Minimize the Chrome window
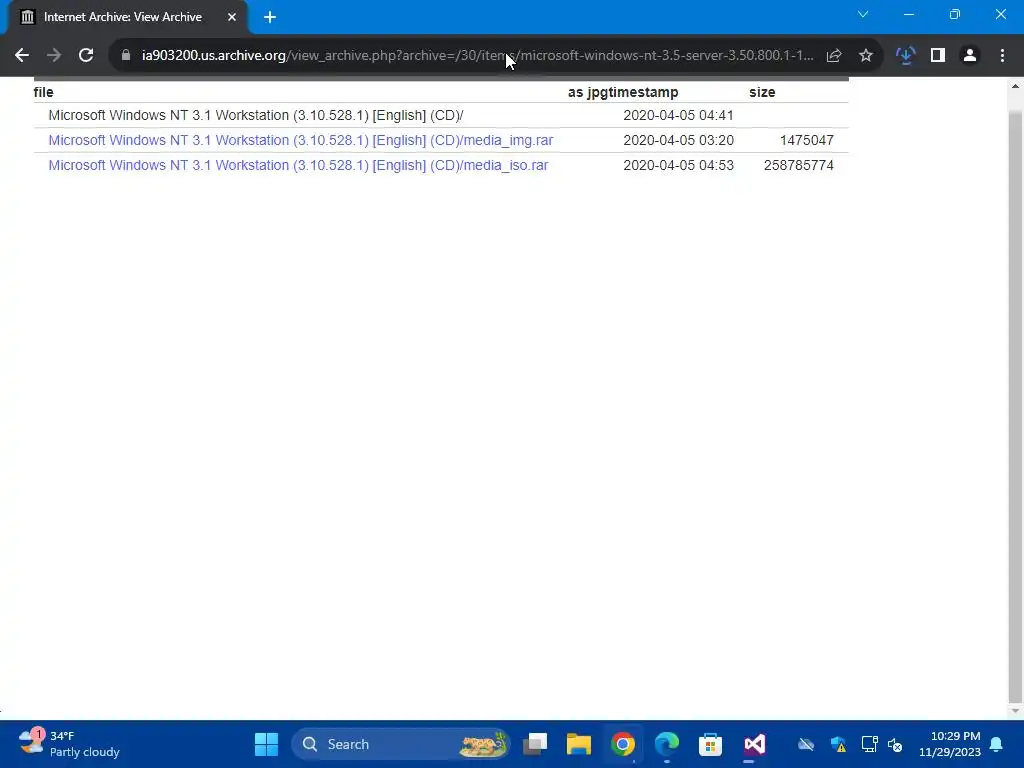Screen dimensions: 1024x768 coord(908,14)
